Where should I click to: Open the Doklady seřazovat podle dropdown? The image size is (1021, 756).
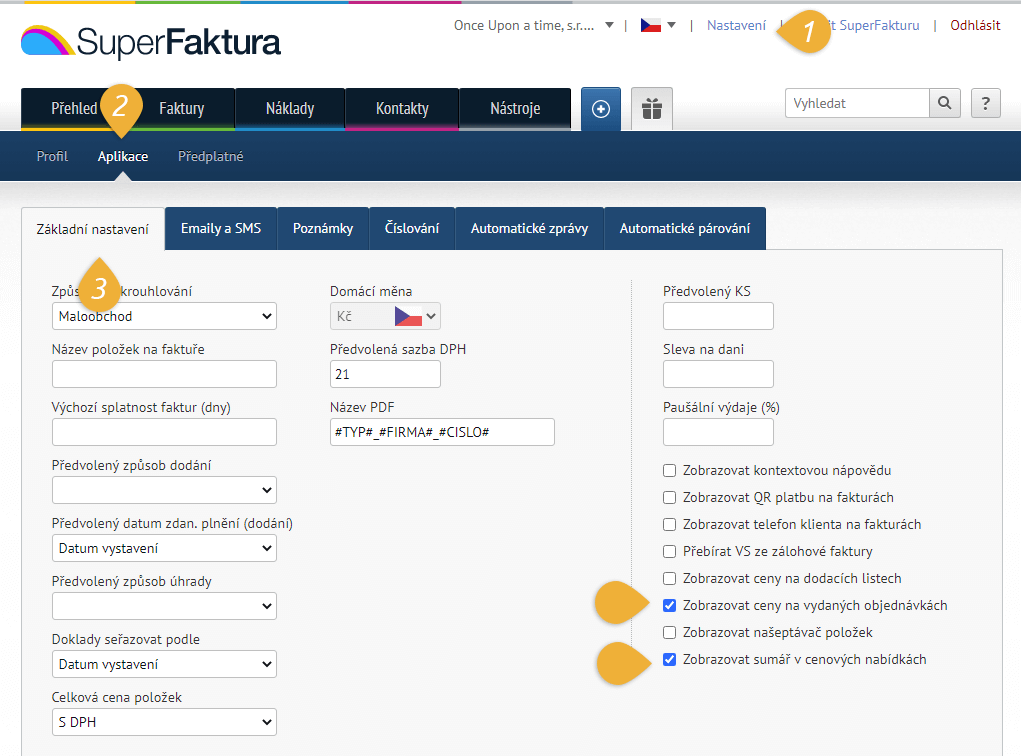pos(164,664)
